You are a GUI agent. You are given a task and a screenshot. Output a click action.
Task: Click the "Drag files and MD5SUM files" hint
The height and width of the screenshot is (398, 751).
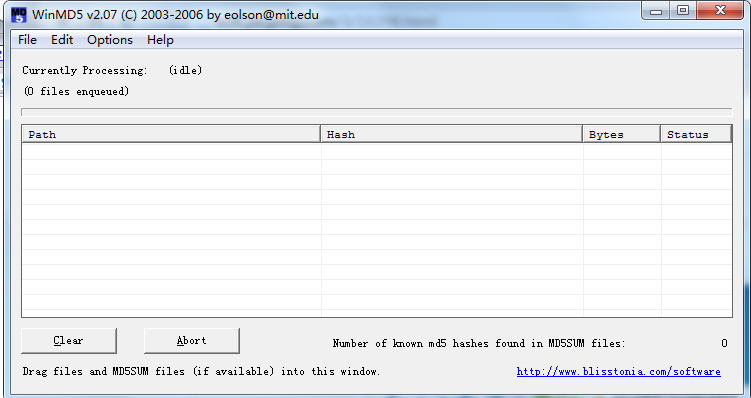click(201, 372)
